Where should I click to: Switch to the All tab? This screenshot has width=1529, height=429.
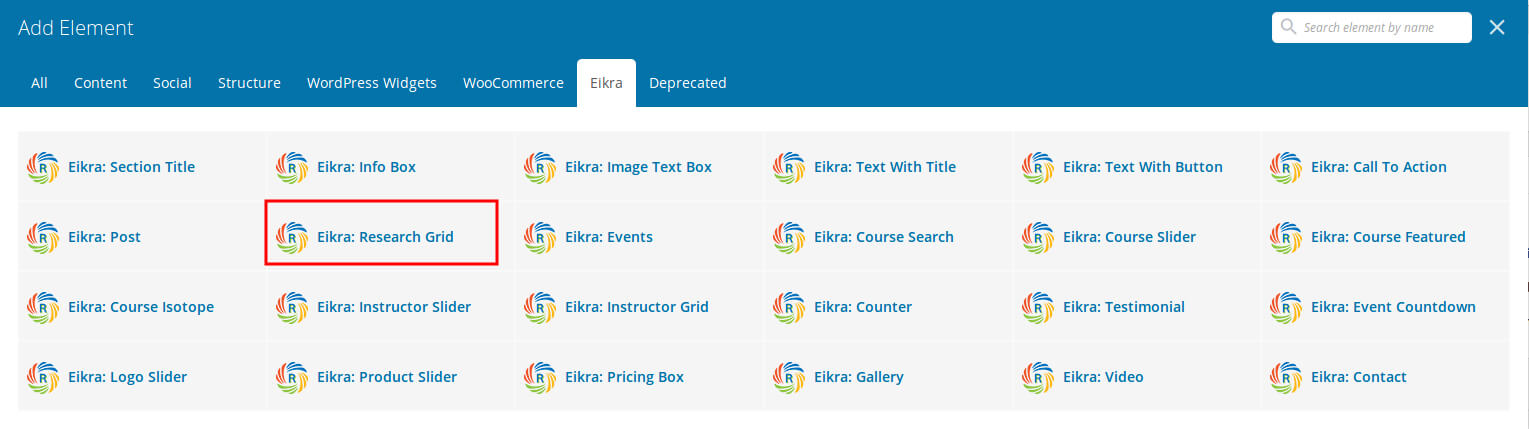[x=39, y=83]
